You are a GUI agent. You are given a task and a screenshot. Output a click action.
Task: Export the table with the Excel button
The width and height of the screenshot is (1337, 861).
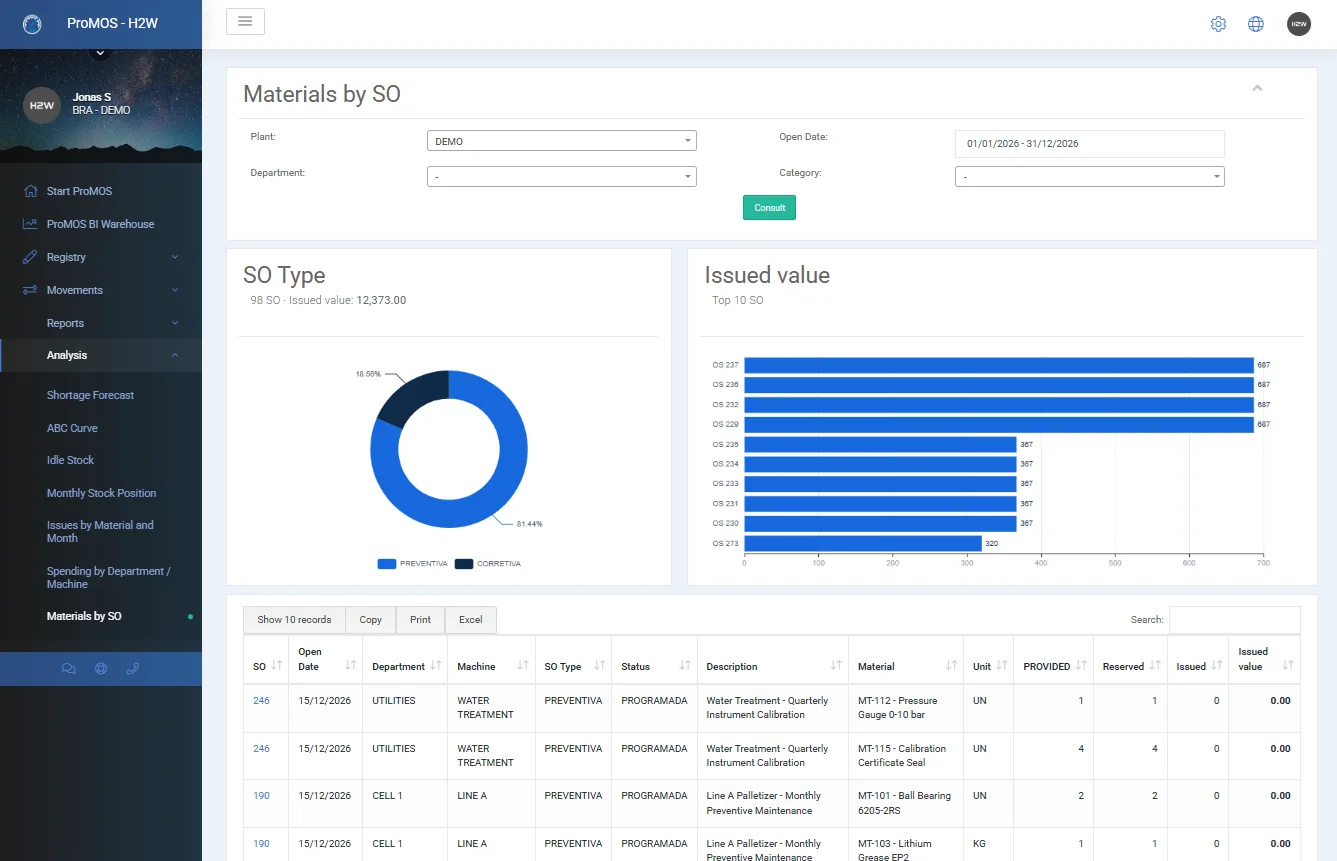coord(471,620)
